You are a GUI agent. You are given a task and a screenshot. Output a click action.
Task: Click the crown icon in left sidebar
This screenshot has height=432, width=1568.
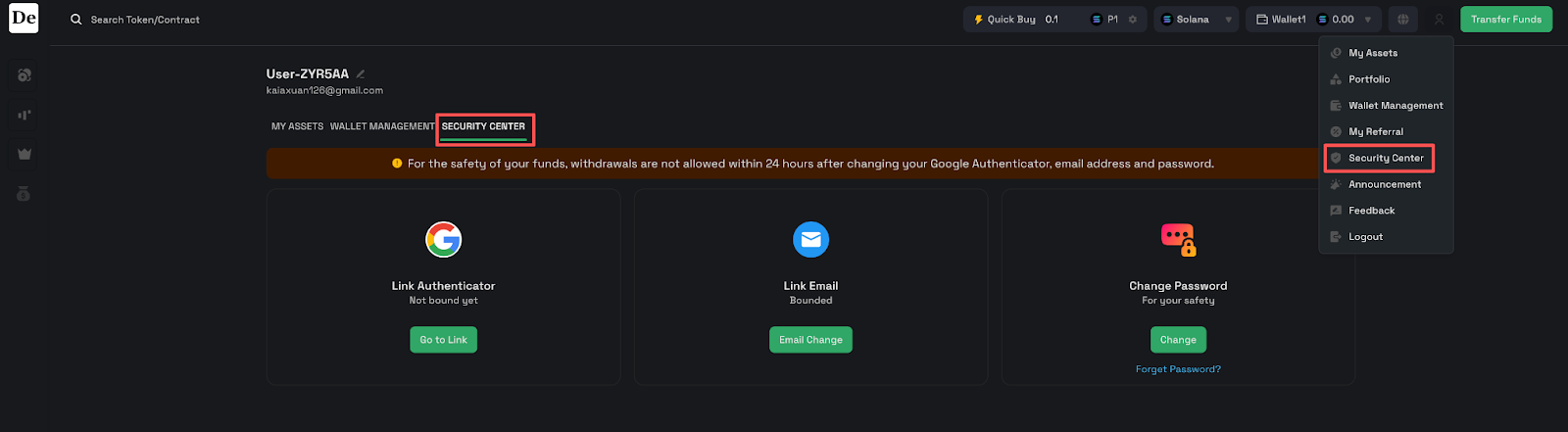(x=24, y=154)
